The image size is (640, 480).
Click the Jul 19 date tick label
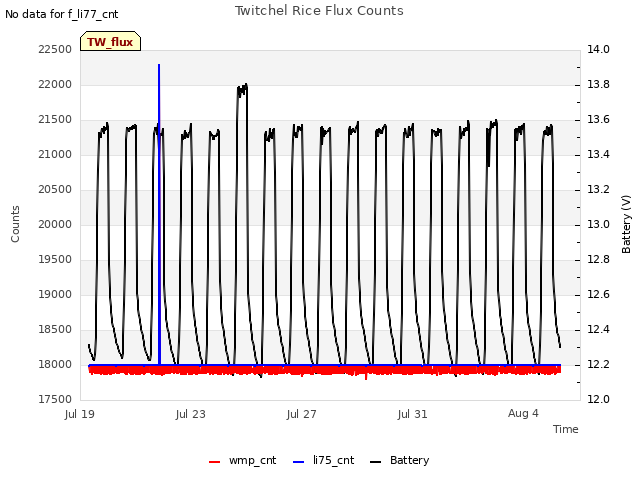click(80, 414)
